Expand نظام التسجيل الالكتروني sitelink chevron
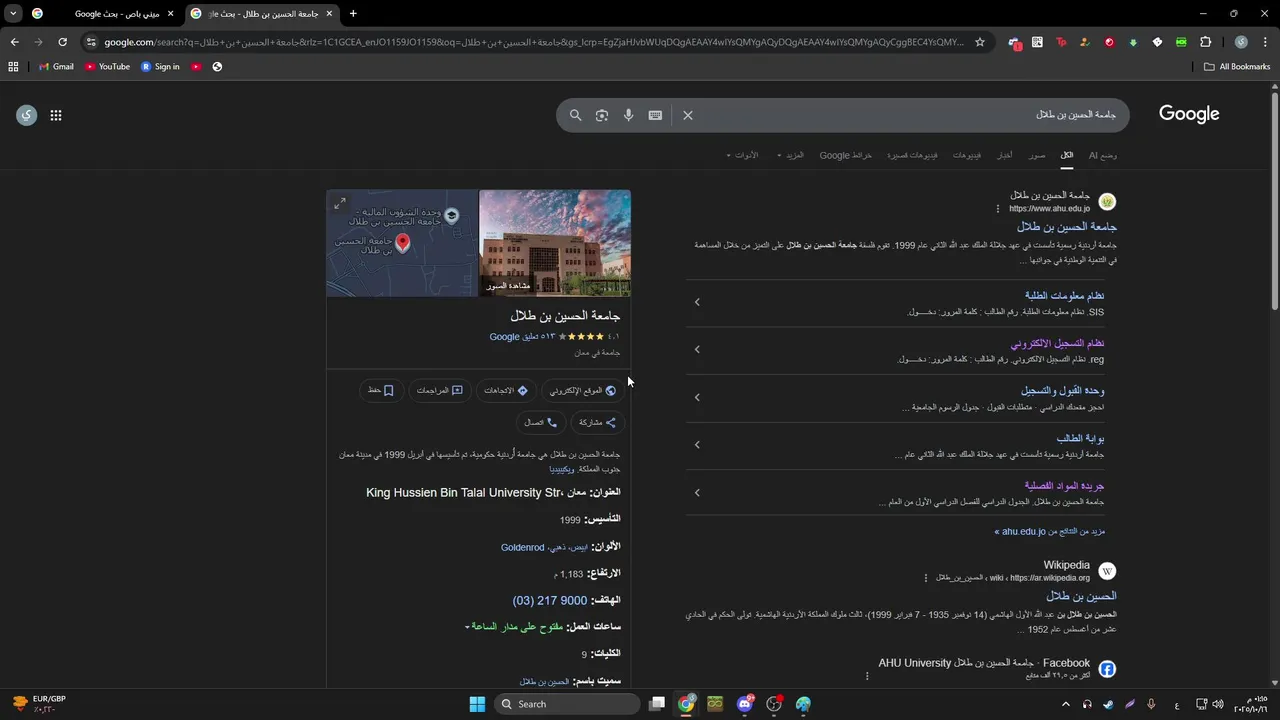Screen dimensions: 1280x720 pyautogui.click(x=697, y=349)
